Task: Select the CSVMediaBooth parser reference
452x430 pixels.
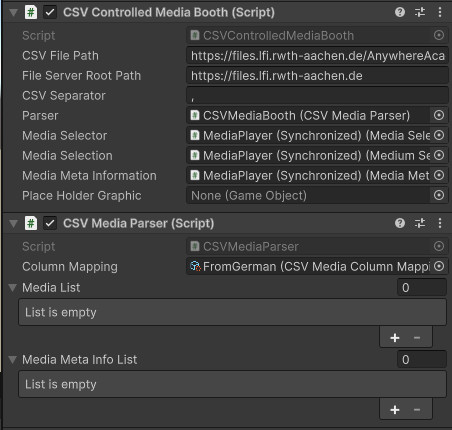Action: coord(308,115)
